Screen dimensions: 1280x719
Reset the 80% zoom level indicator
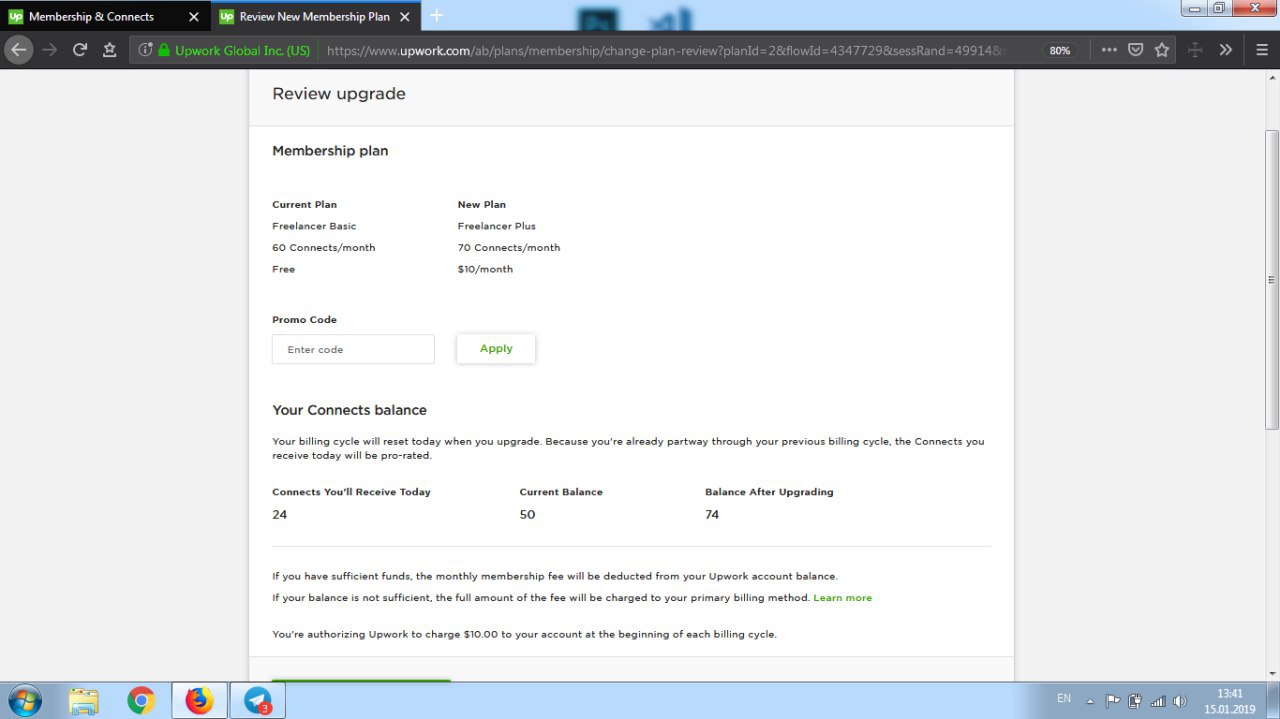pos(1060,50)
